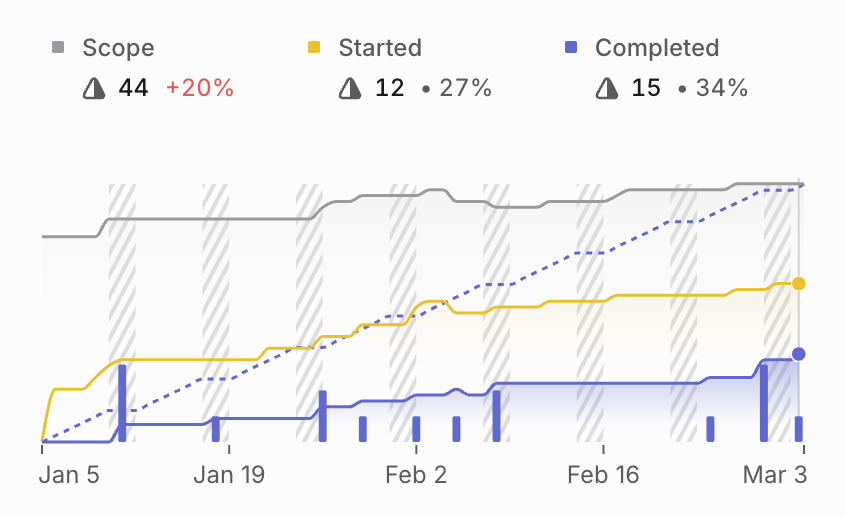846x518 pixels.
Task: Click the Feb 2 axis label
Action: tap(416, 475)
